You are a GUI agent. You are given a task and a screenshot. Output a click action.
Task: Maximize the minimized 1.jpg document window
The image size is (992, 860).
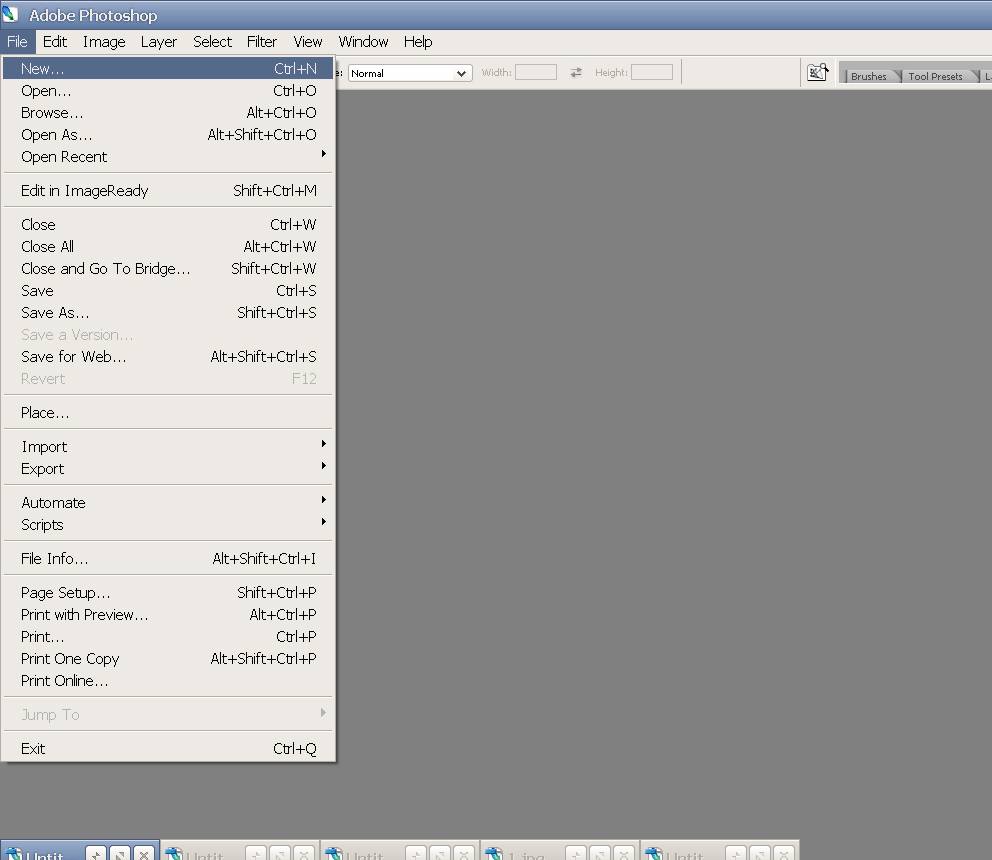pos(600,854)
